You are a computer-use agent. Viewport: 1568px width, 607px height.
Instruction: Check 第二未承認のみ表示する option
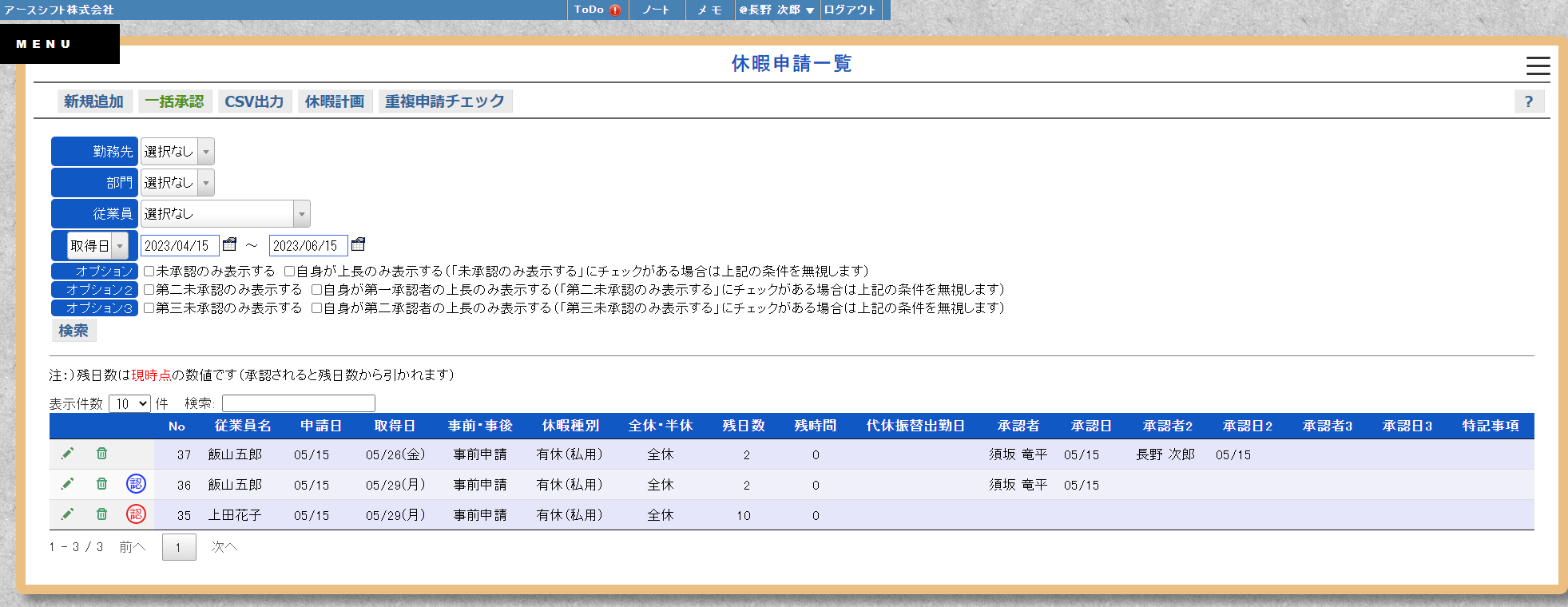click(x=149, y=290)
